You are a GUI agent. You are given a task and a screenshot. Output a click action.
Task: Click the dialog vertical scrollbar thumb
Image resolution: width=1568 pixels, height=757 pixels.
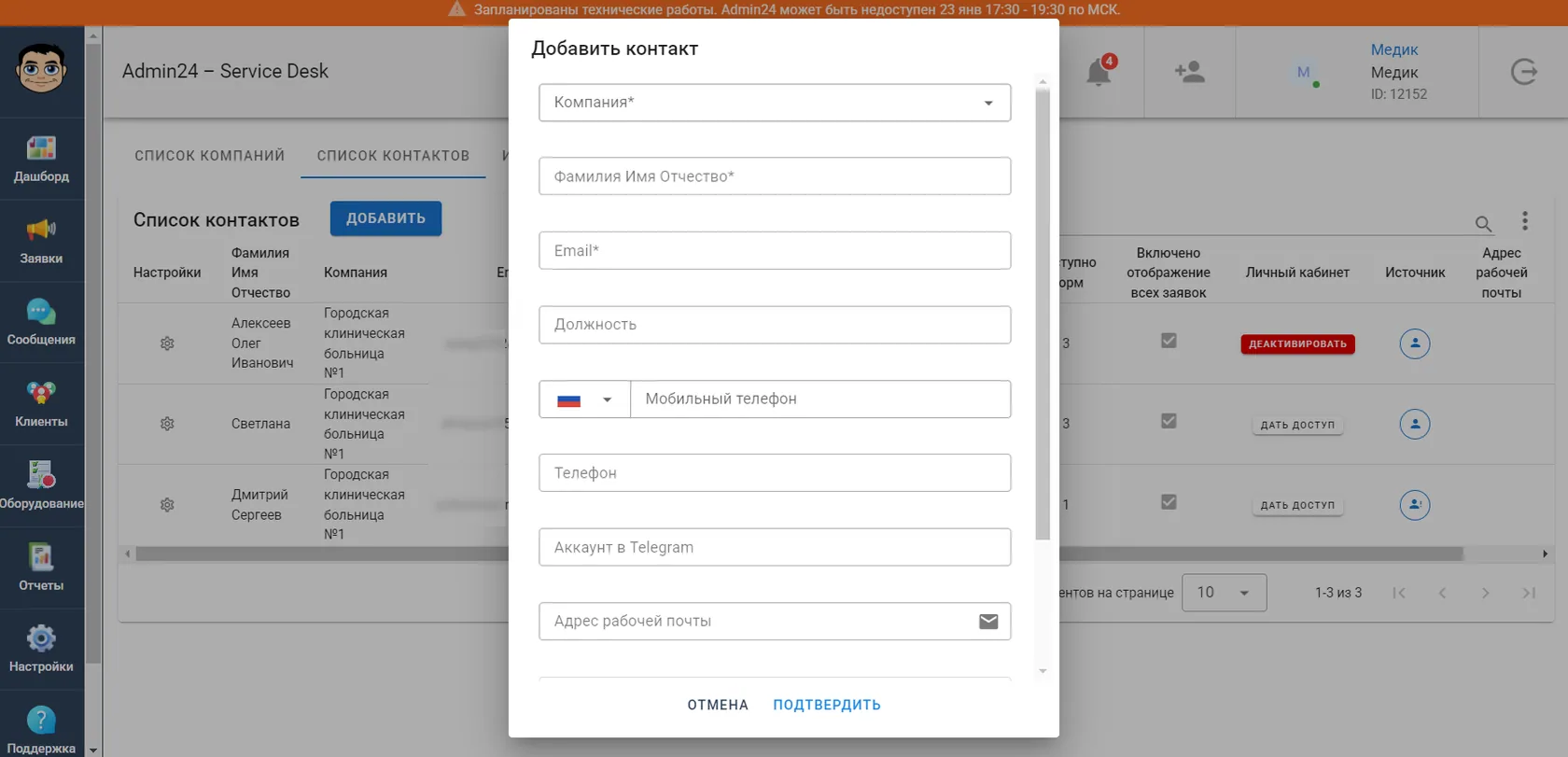coord(1043,314)
